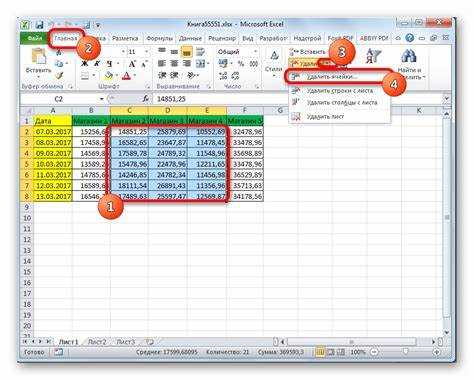474x380 pixels.
Task: Click the Sort and Filter icon
Action: click(x=373, y=56)
